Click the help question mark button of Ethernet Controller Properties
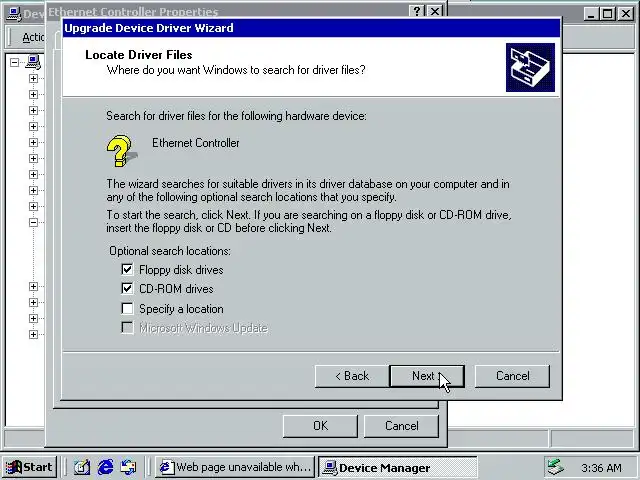The height and width of the screenshot is (480, 640). 418,11
